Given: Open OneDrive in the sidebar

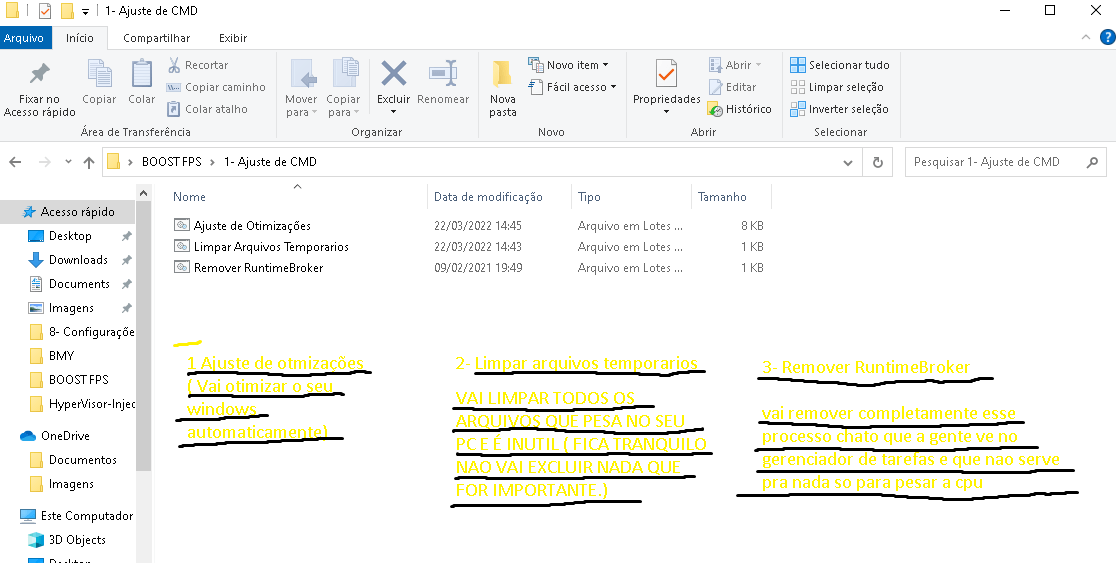Looking at the screenshot, I should (x=65, y=436).
